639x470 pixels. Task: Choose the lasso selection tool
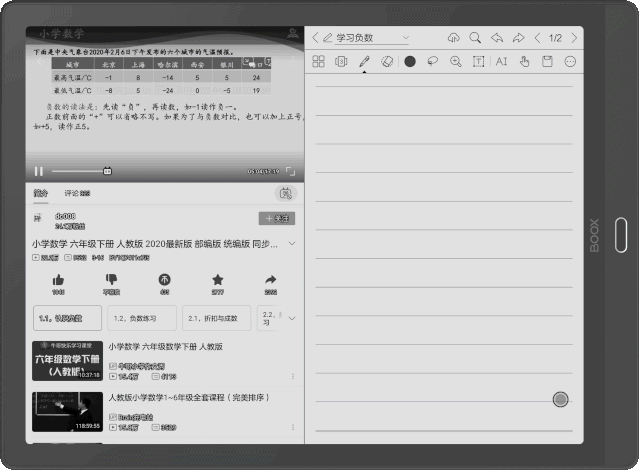[432, 62]
